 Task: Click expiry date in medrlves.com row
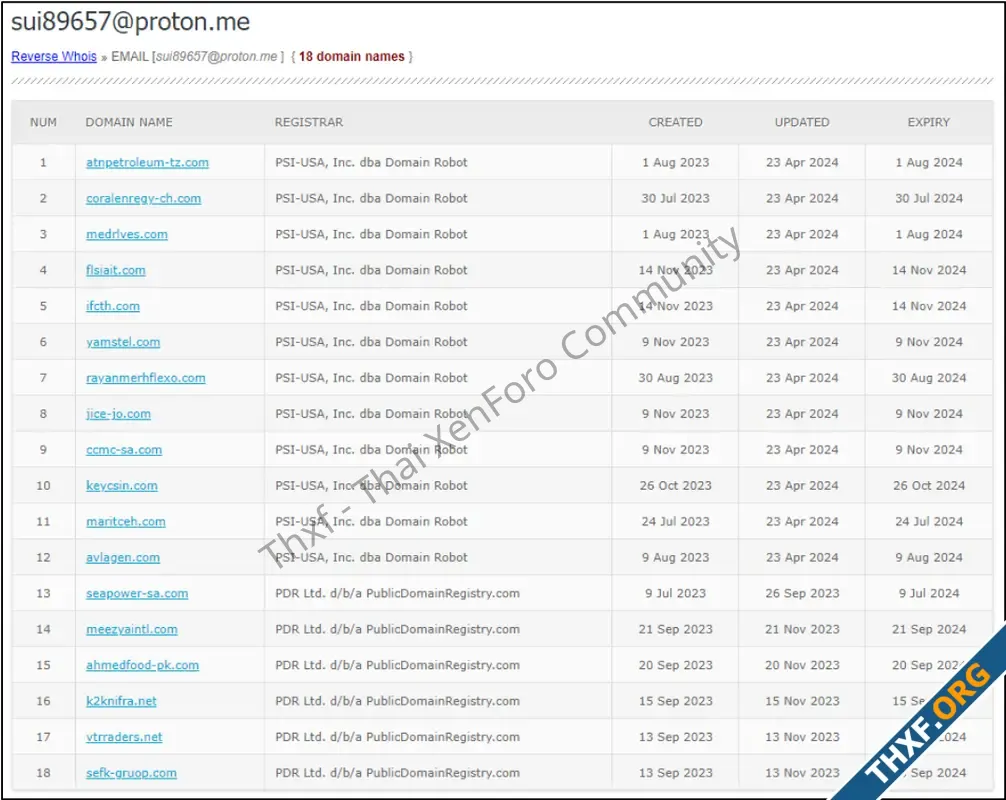click(x=929, y=234)
